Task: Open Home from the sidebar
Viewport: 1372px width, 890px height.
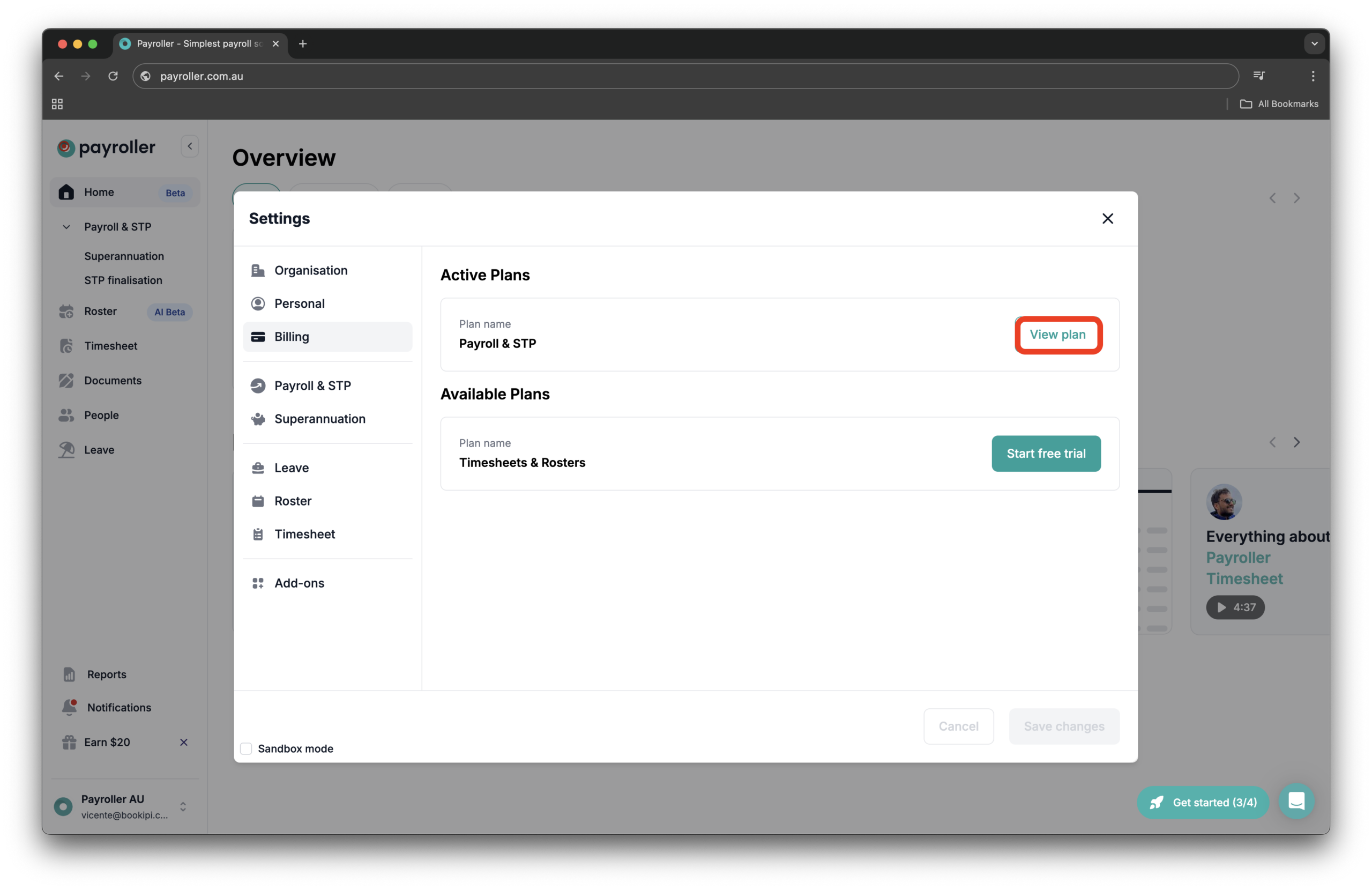Action: pyautogui.click(x=99, y=192)
